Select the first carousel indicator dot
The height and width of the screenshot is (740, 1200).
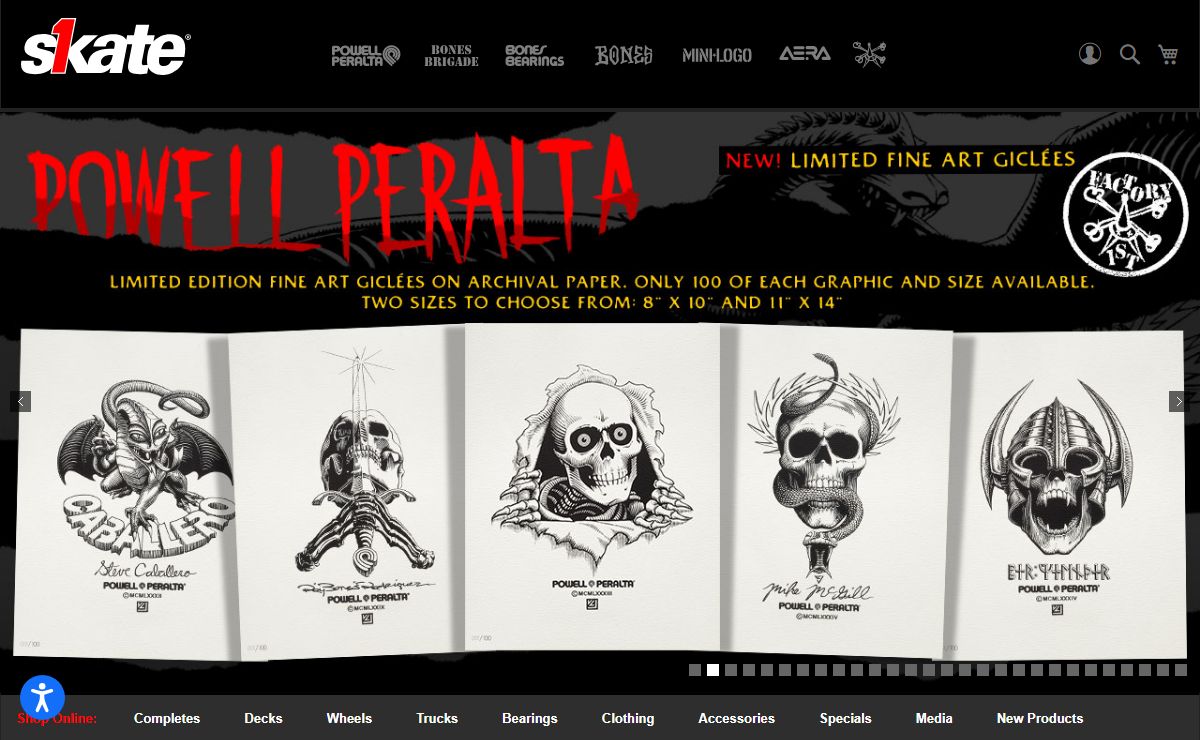pyautogui.click(x=695, y=670)
